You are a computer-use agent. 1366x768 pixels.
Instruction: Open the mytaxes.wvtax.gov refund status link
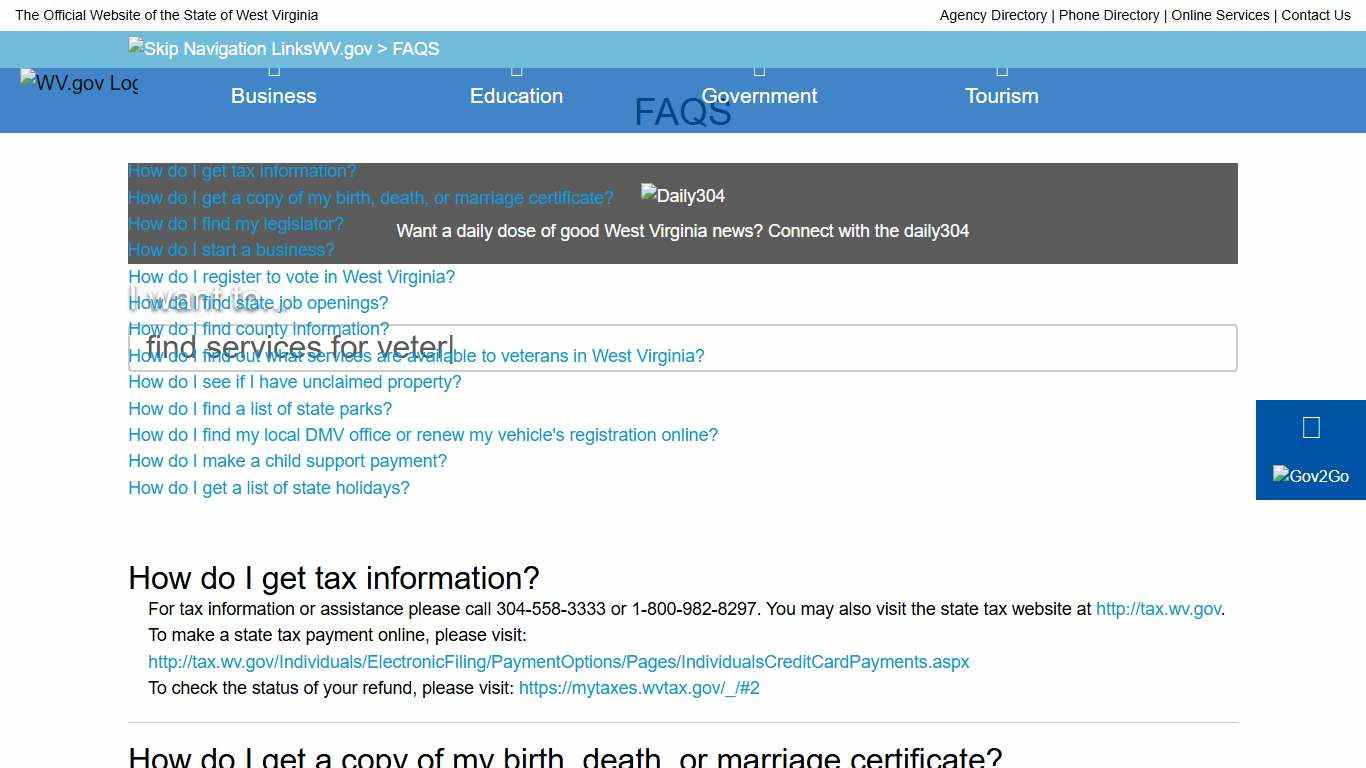(639, 688)
